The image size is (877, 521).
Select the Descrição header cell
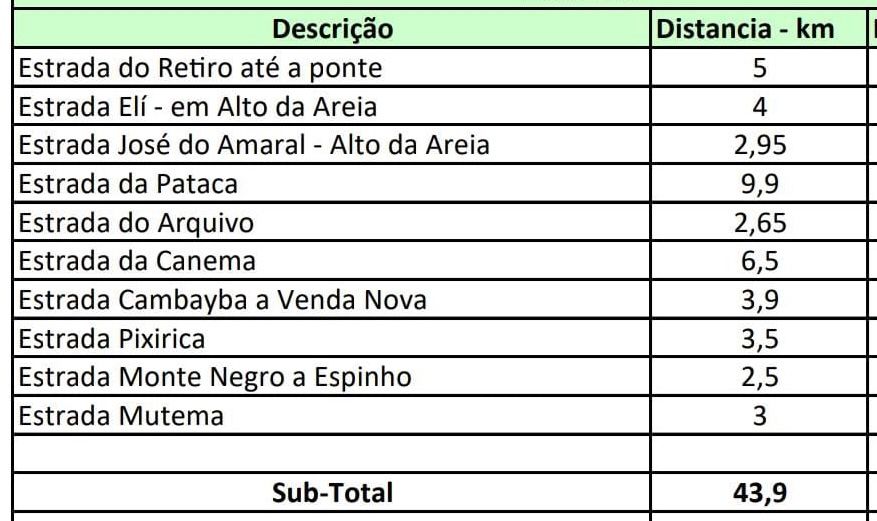[x=332, y=29]
